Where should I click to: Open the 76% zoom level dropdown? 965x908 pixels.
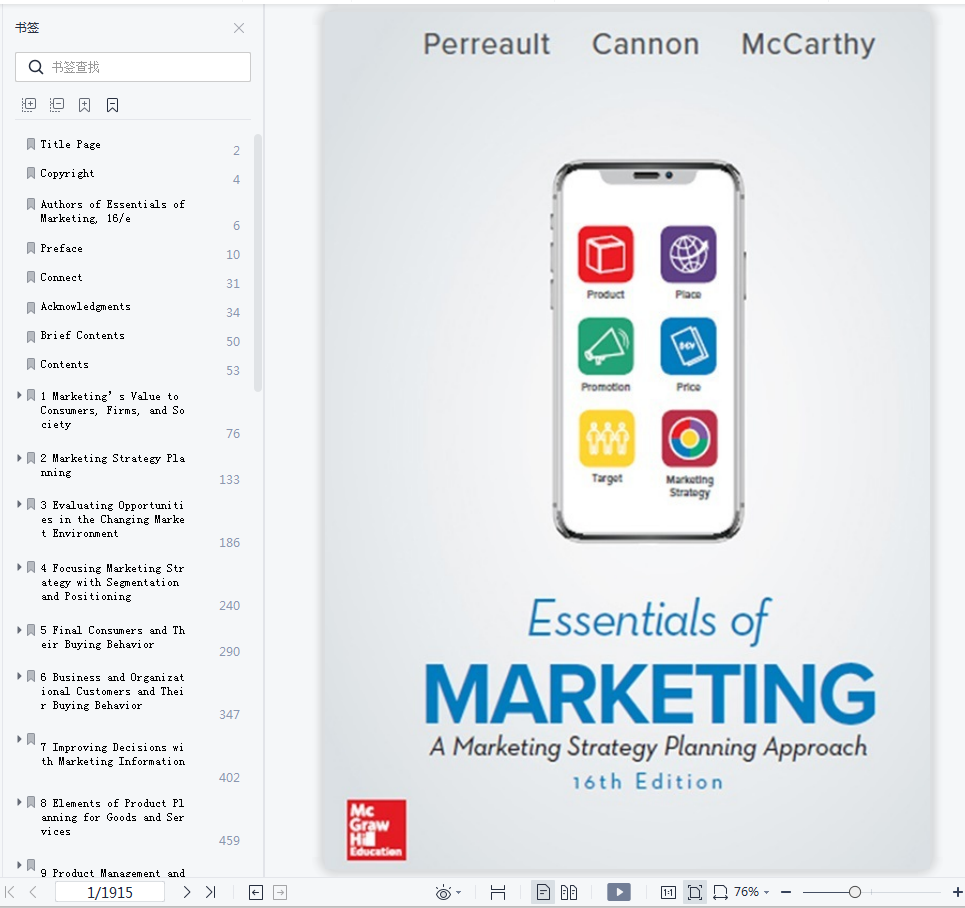(751, 892)
